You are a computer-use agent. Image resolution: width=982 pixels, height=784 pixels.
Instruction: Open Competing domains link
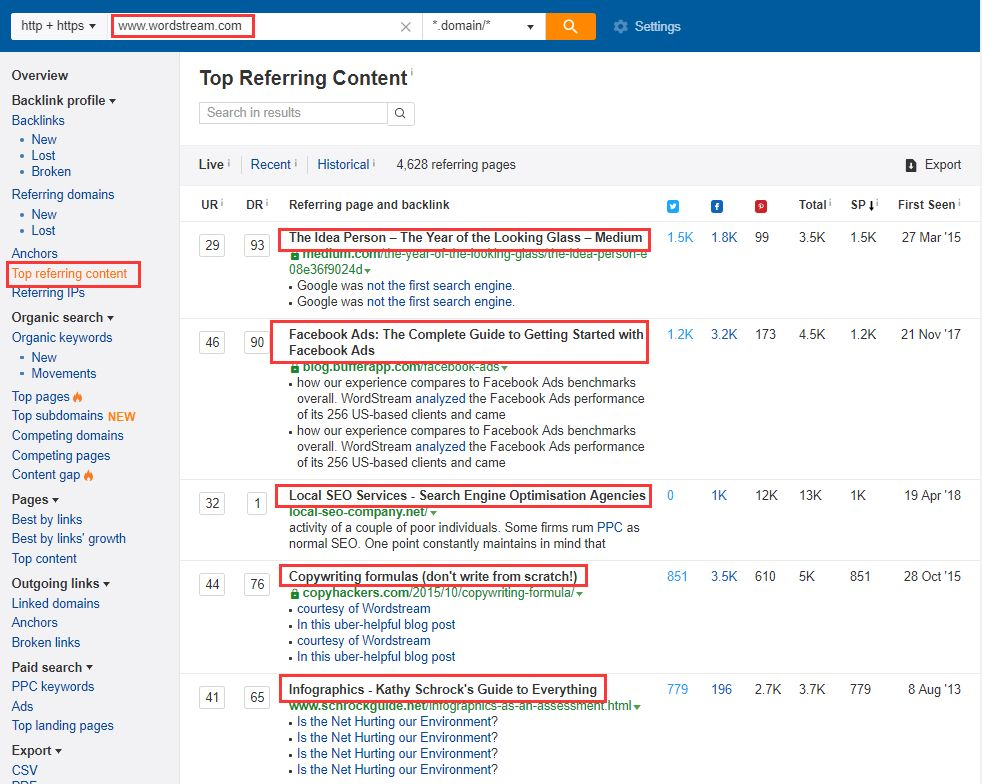(x=68, y=436)
